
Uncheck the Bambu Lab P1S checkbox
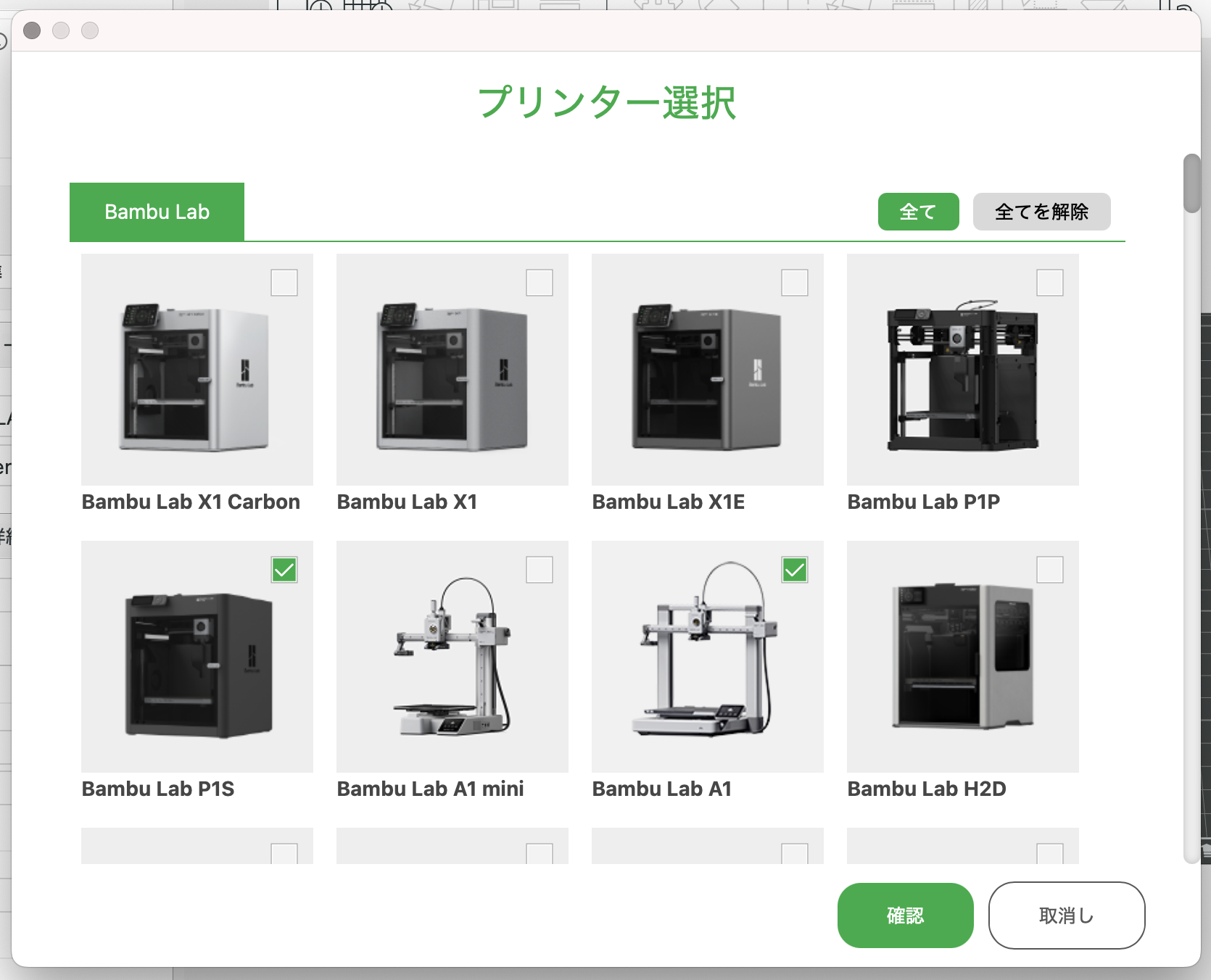[x=284, y=570]
